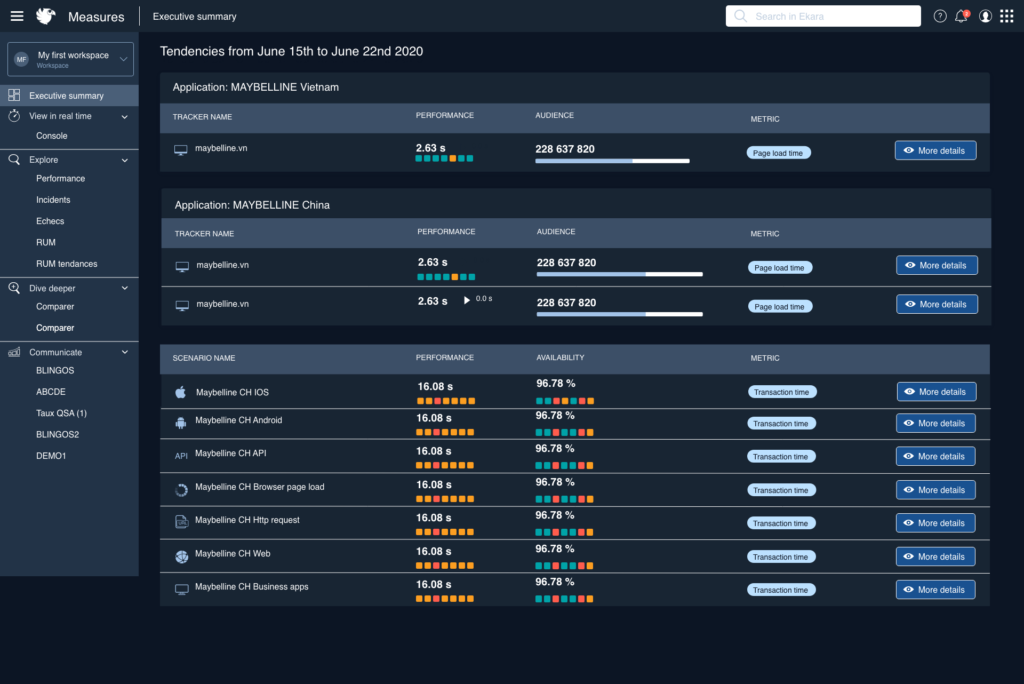Click More details for Maybelline CH Http request
The height and width of the screenshot is (684, 1024).
[936, 523]
